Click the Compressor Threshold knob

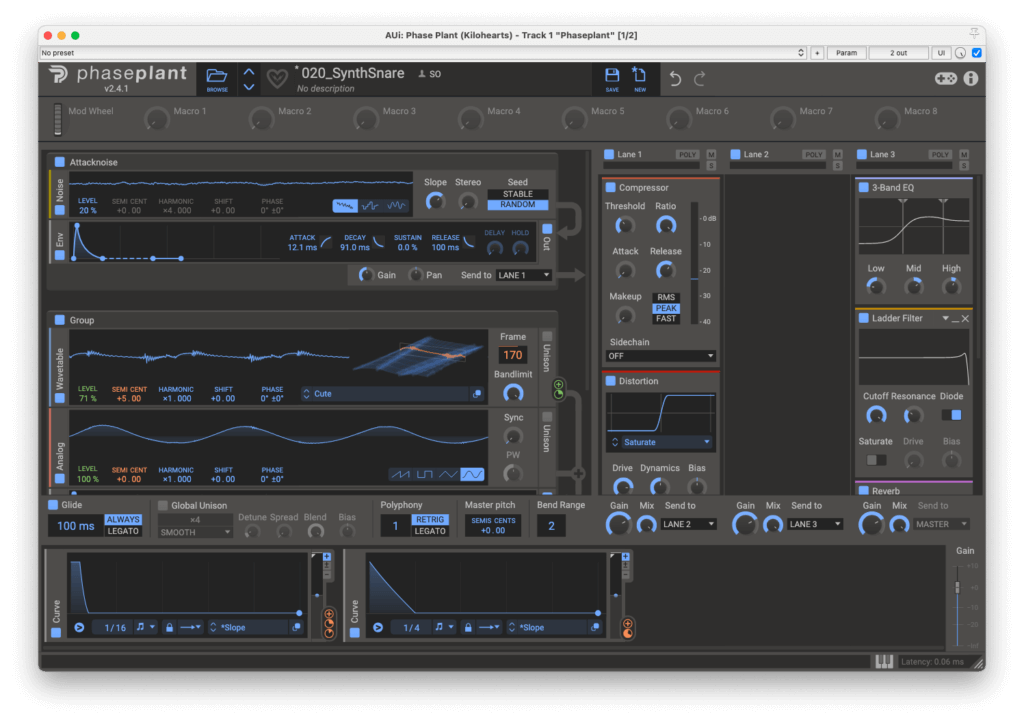[625, 226]
